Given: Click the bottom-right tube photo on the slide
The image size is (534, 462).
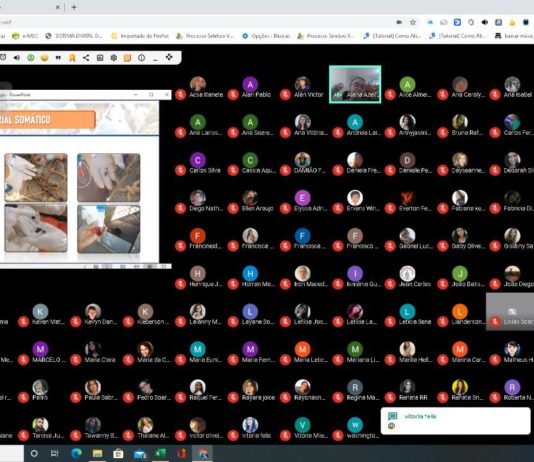Looking at the screenshot, I should pos(109,229).
